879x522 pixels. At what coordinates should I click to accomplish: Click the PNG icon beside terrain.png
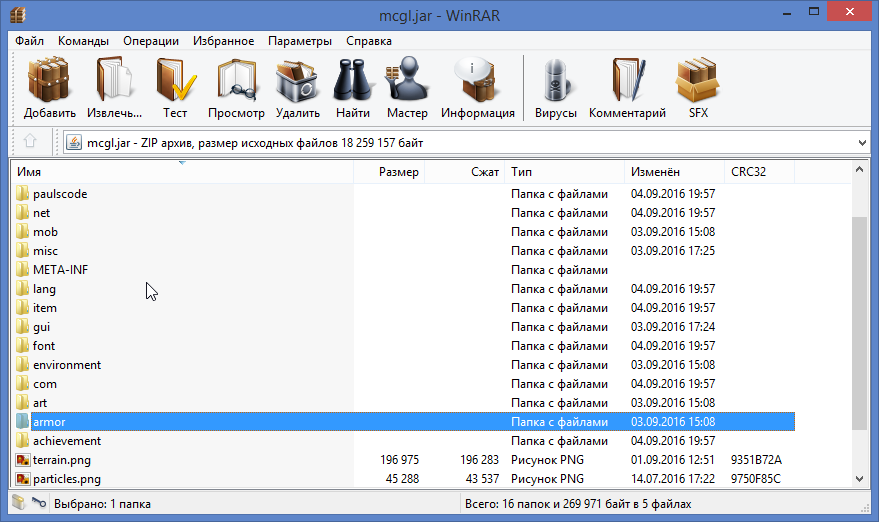[22, 460]
